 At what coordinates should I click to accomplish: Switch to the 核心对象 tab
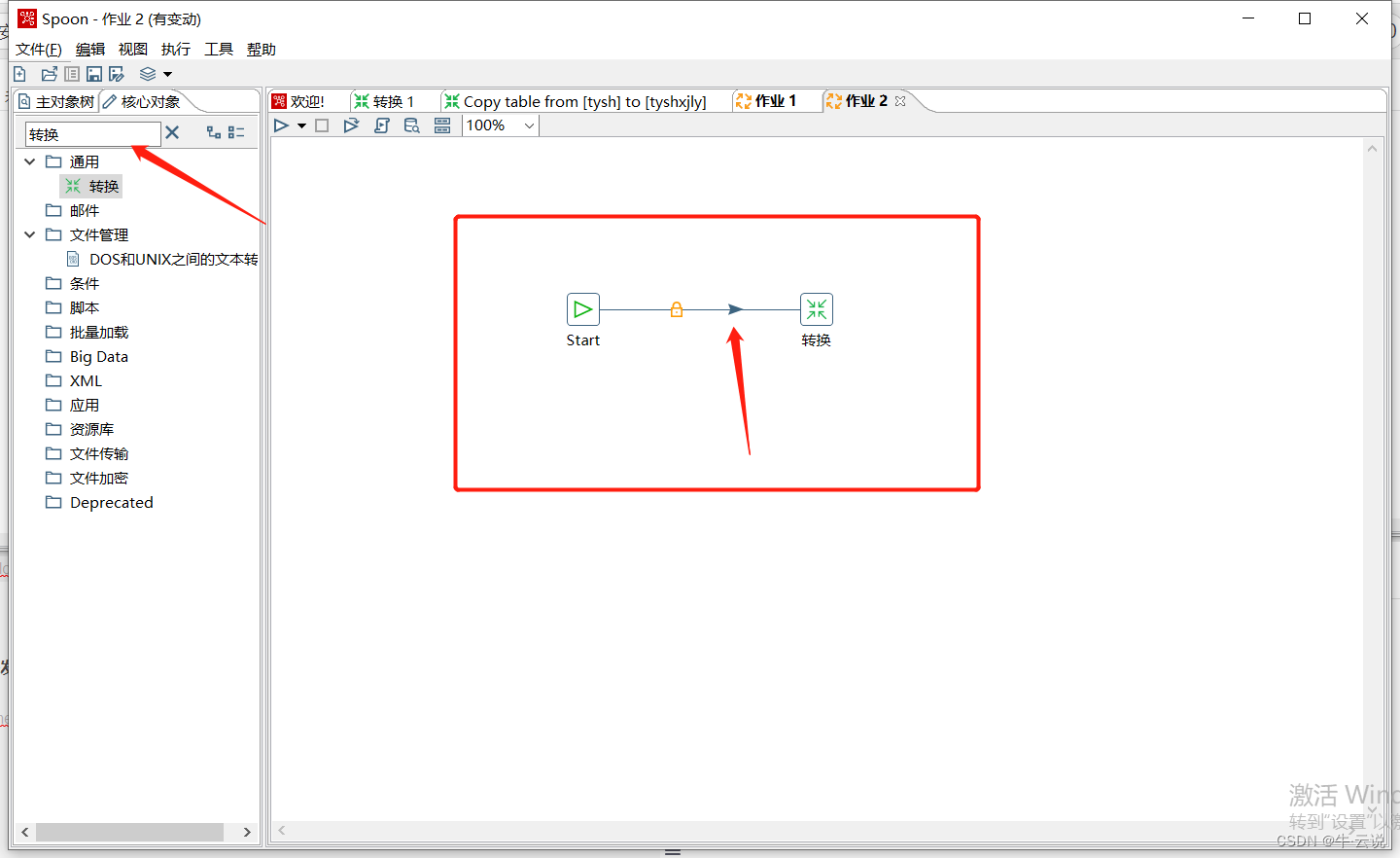(x=142, y=102)
